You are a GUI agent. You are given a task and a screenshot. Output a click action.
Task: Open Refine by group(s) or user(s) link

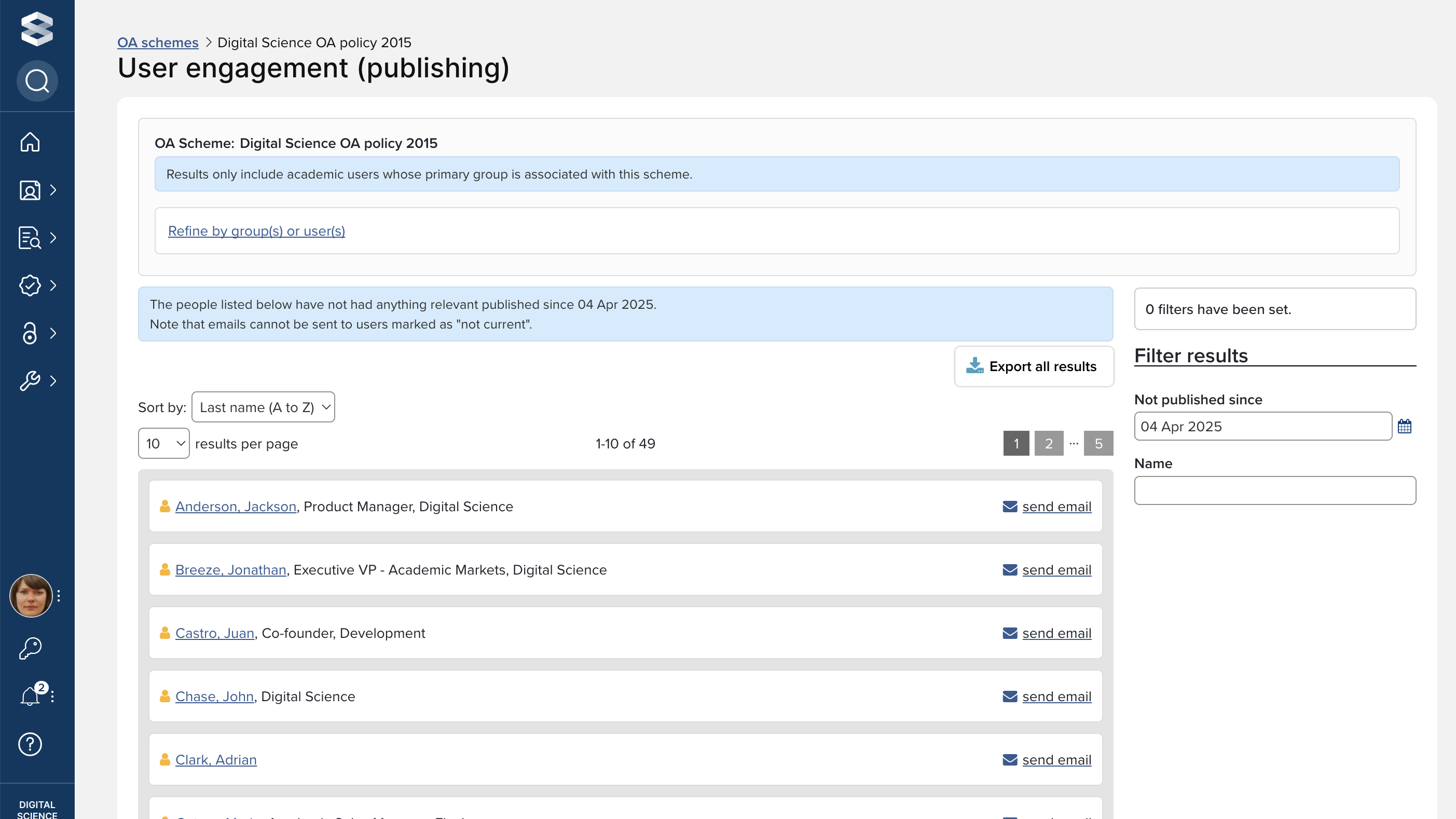point(256,231)
